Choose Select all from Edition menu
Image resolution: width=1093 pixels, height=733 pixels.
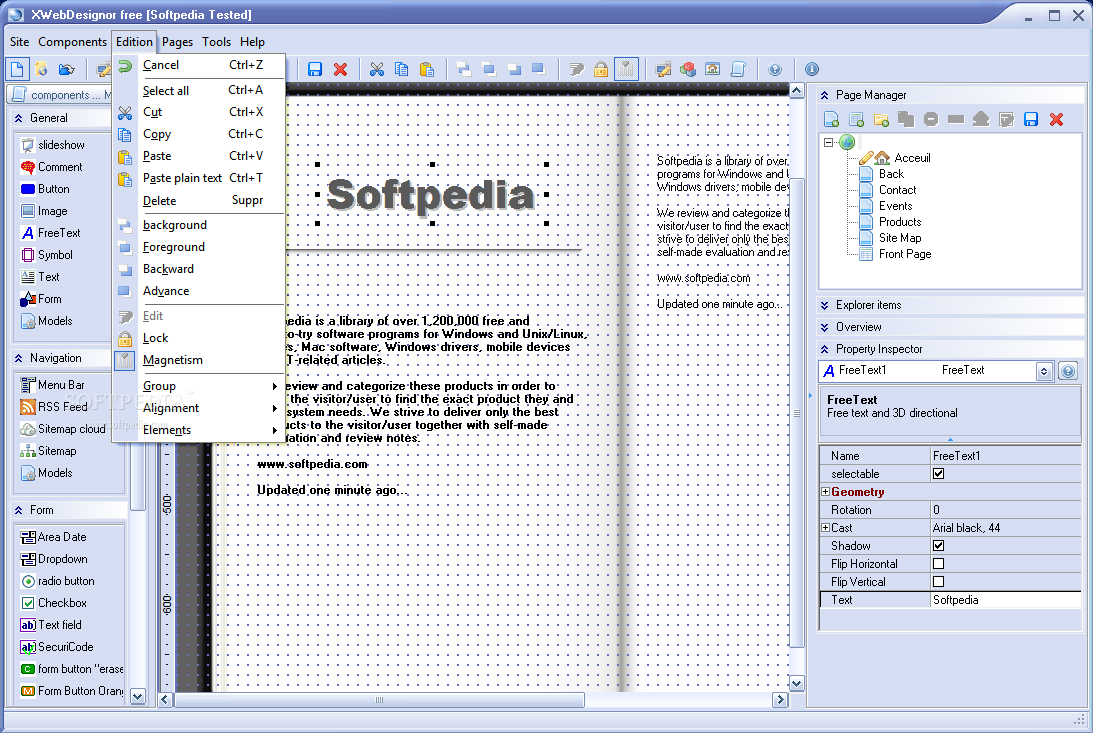(199, 91)
